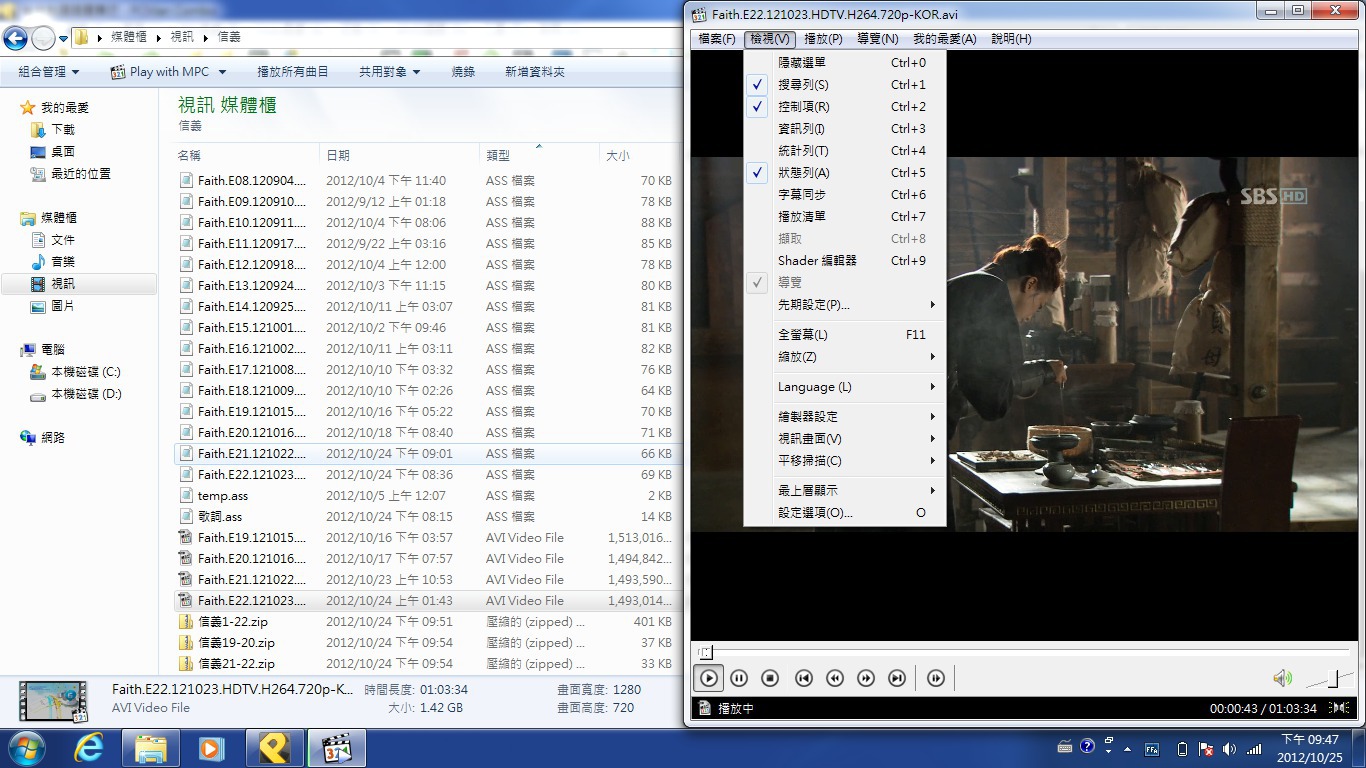Open the 共用對象 dropdown in Explorer

(390, 72)
